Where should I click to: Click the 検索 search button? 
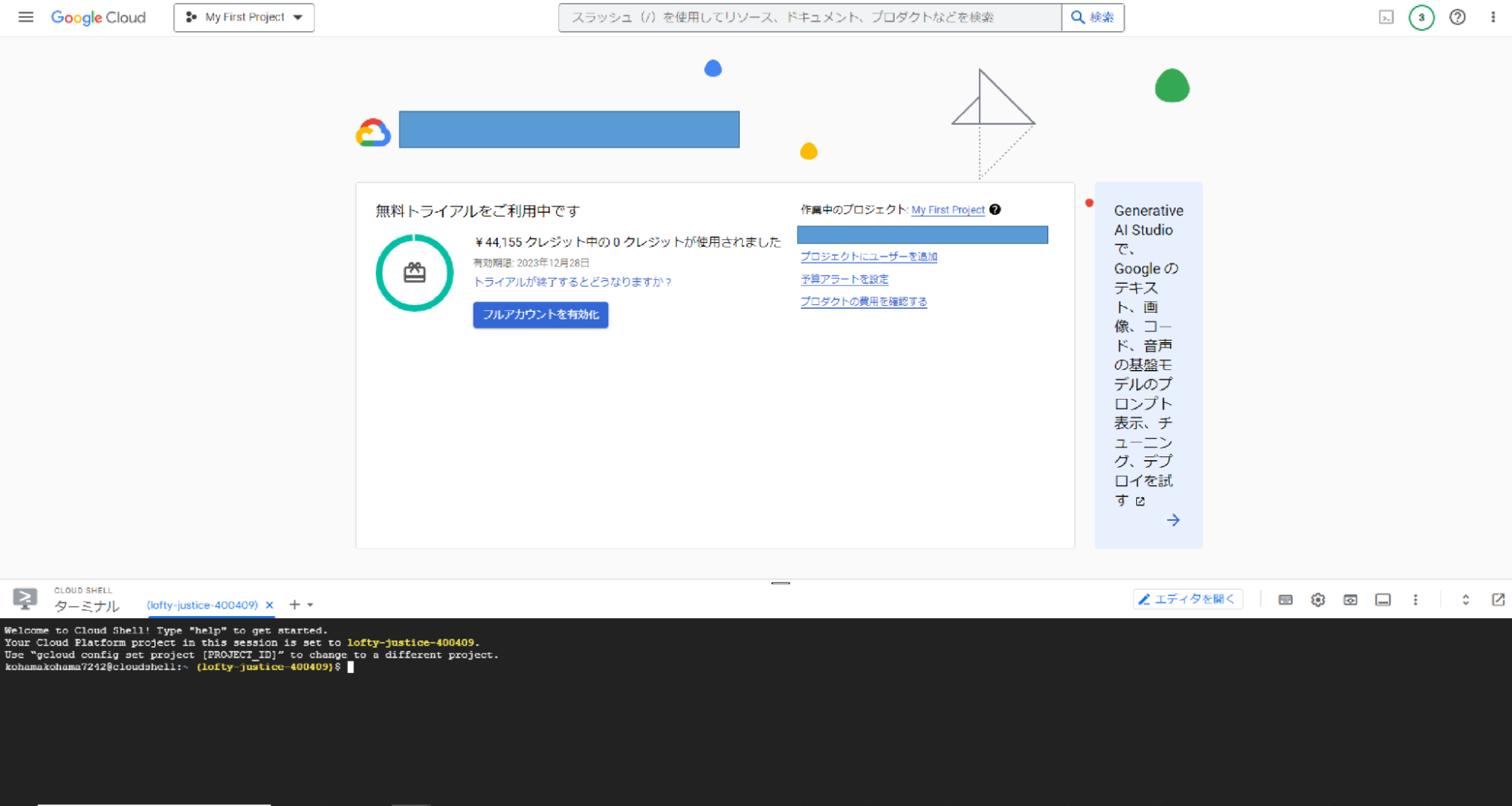pyautogui.click(x=1093, y=17)
